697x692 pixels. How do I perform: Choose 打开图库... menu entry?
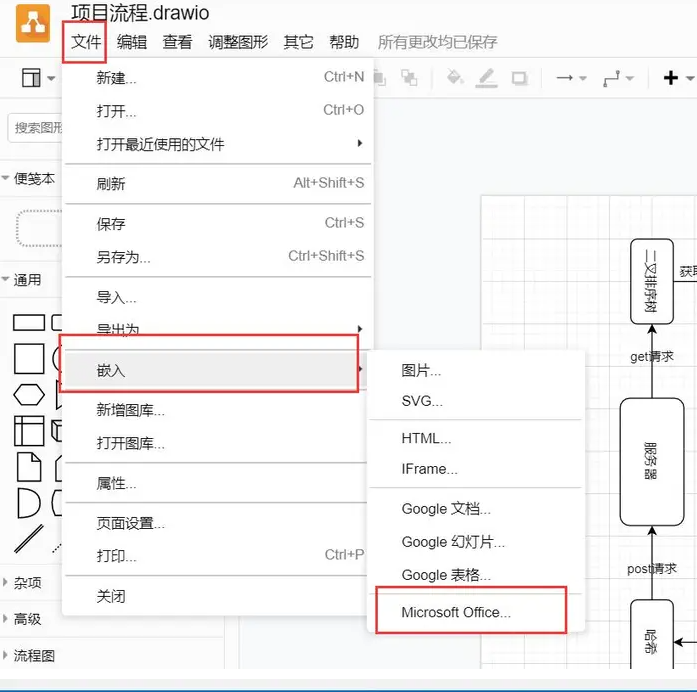[x=216, y=443]
